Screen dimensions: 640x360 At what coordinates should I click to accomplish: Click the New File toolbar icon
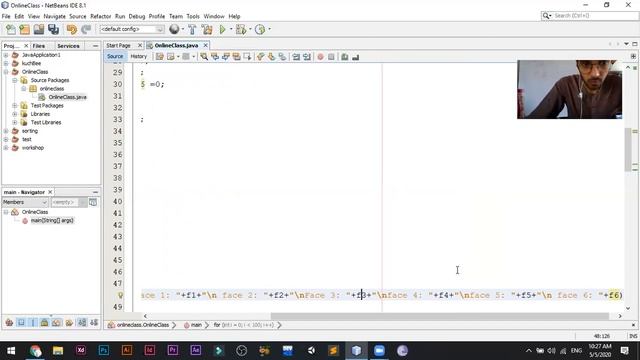coord(11,29)
